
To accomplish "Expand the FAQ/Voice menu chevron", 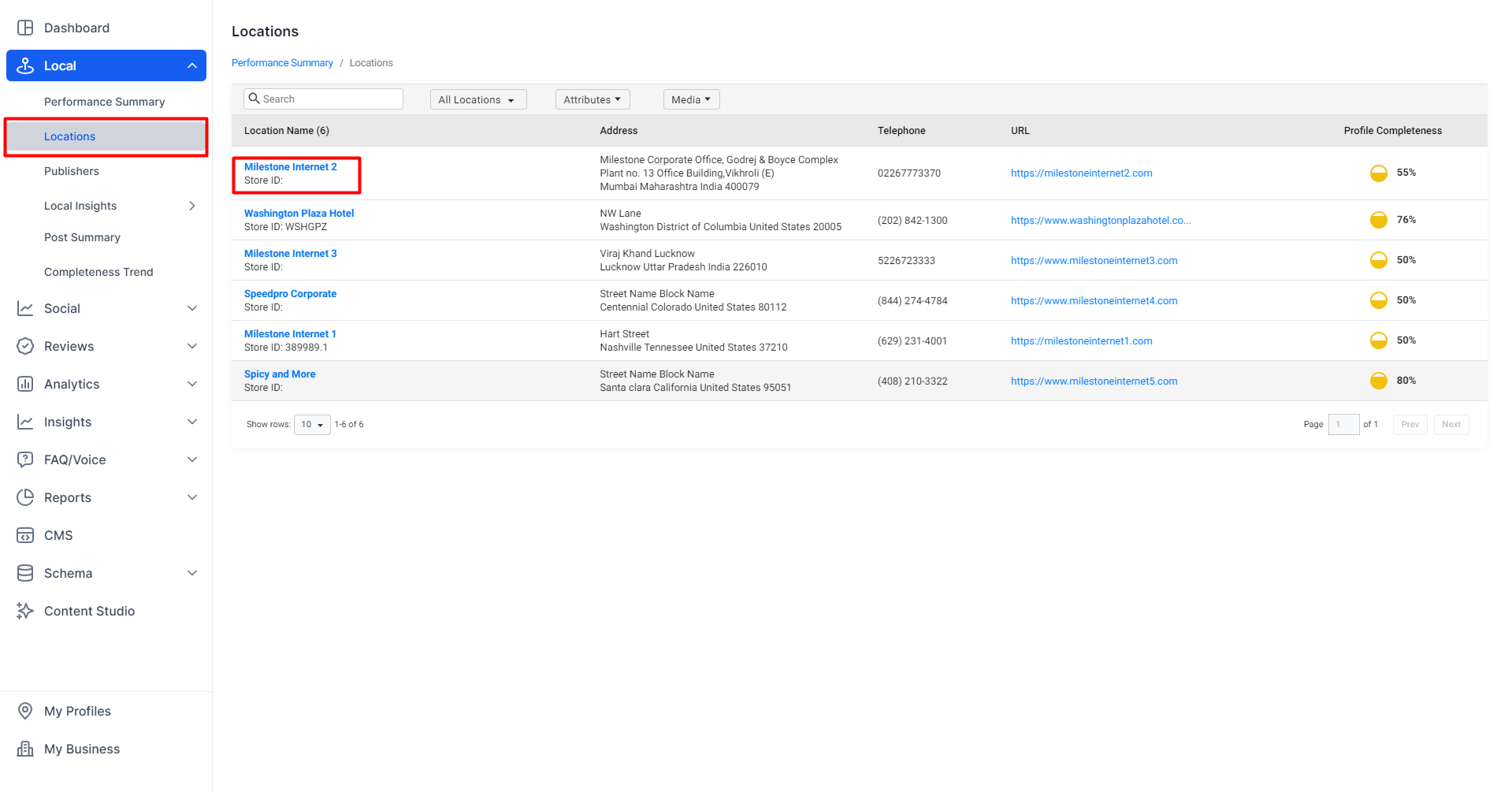I will pyautogui.click(x=192, y=459).
